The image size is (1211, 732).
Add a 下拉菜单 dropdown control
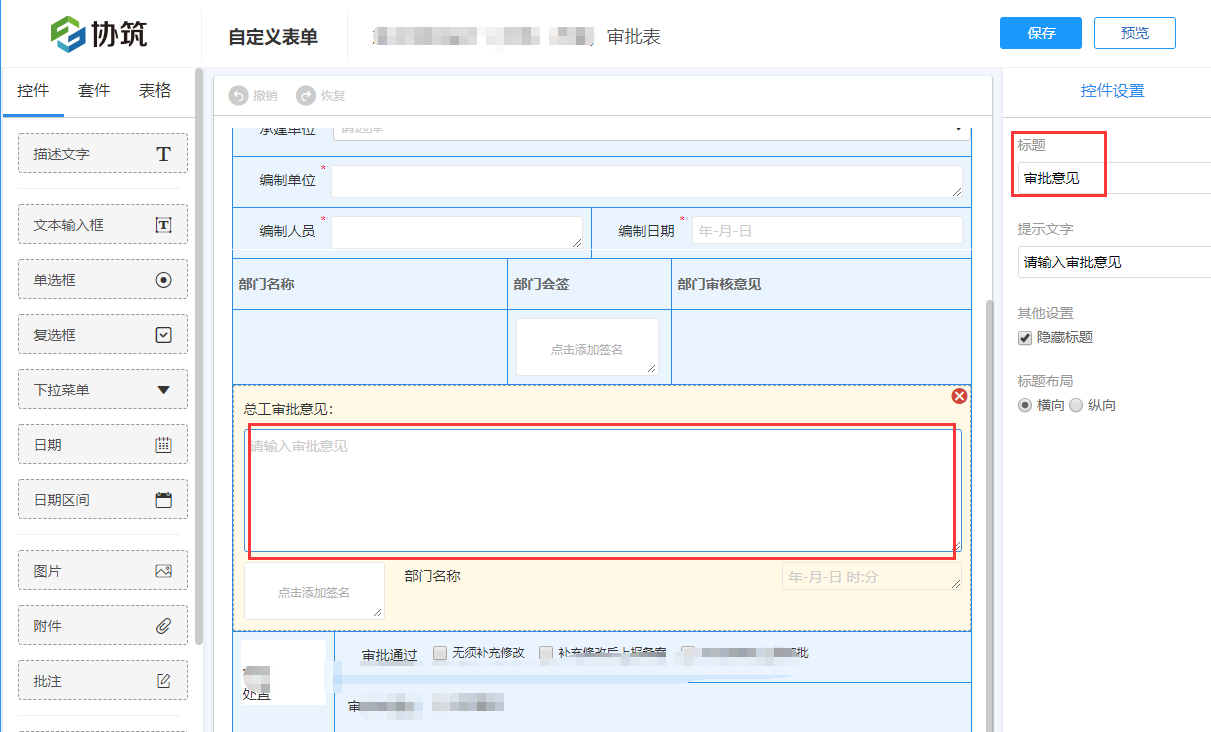pyautogui.click(x=102, y=389)
